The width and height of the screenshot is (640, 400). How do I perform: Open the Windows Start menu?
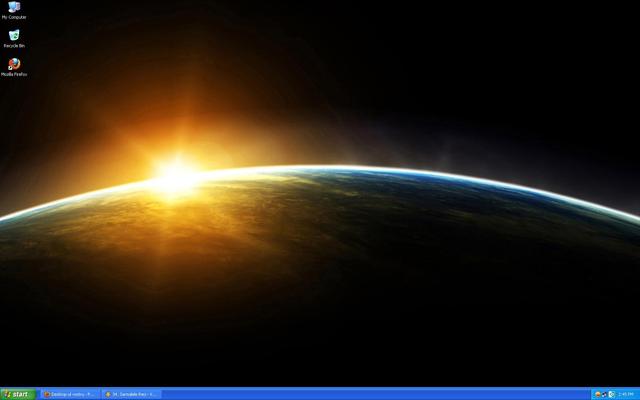pyautogui.click(x=18, y=394)
